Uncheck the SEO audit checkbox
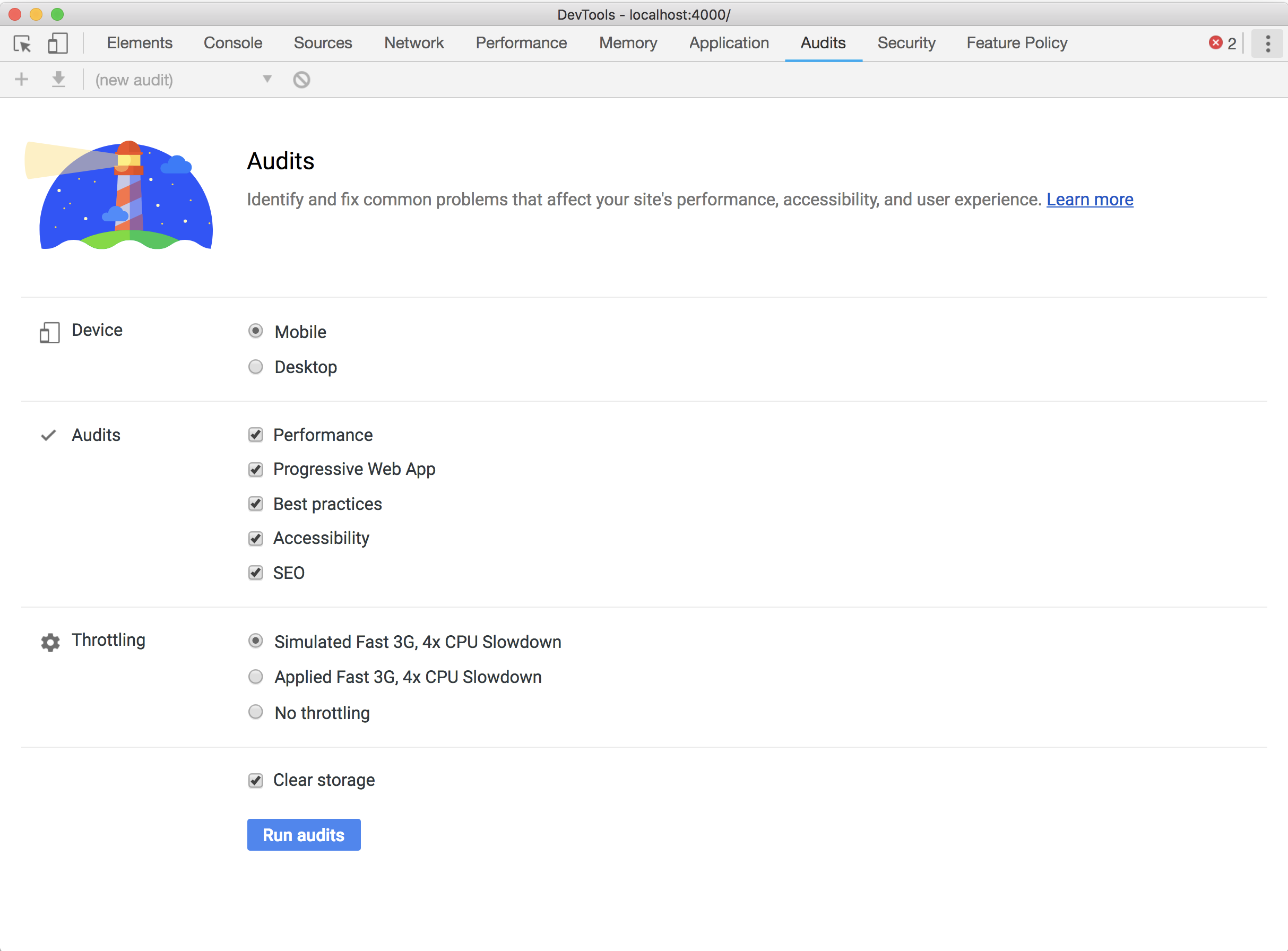Image resolution: width=1288 pixels, height=951 pixels. click(x=255, y=573)
